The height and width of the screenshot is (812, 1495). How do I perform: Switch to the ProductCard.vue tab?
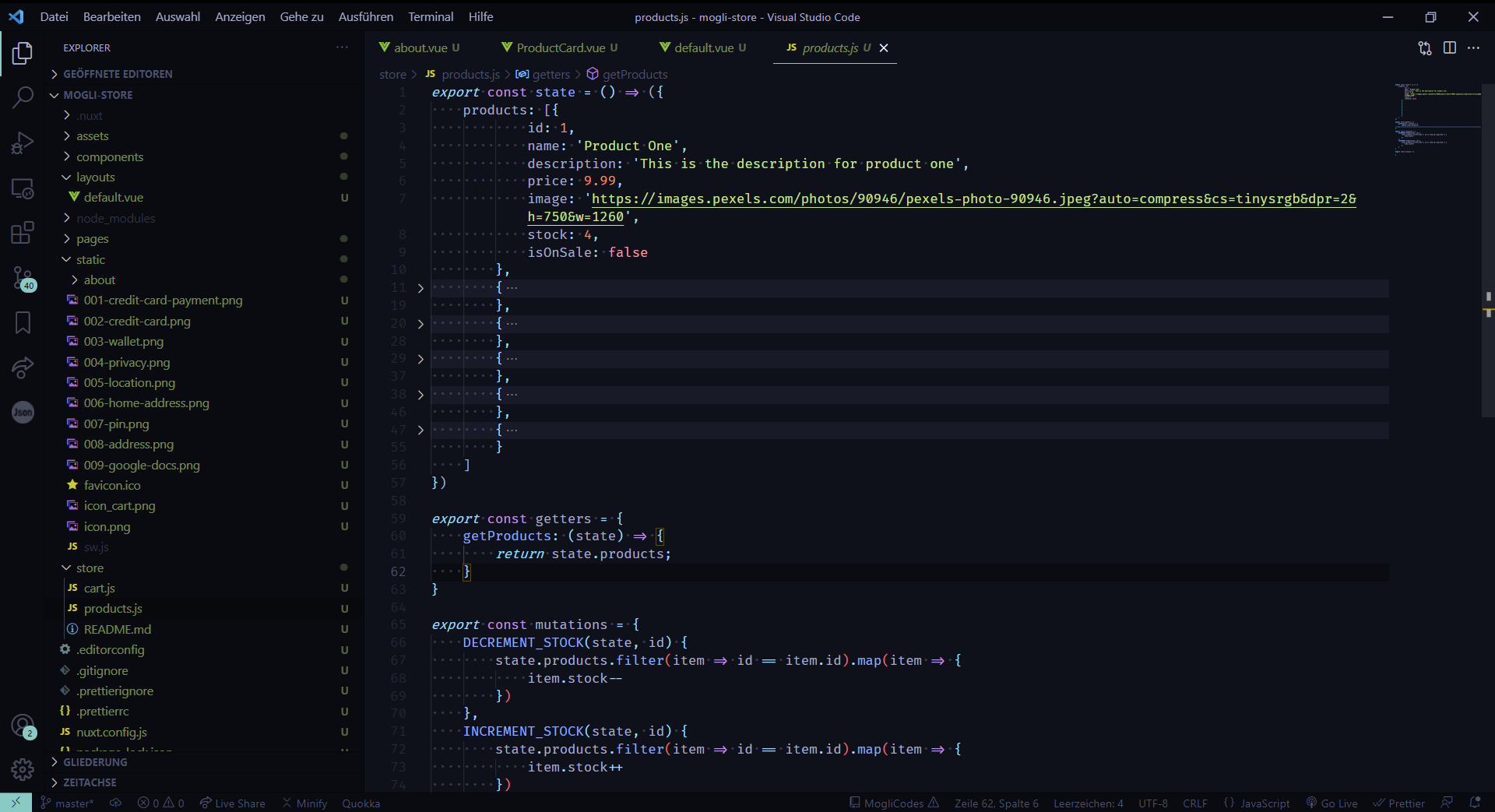click(x=560, y=47)
